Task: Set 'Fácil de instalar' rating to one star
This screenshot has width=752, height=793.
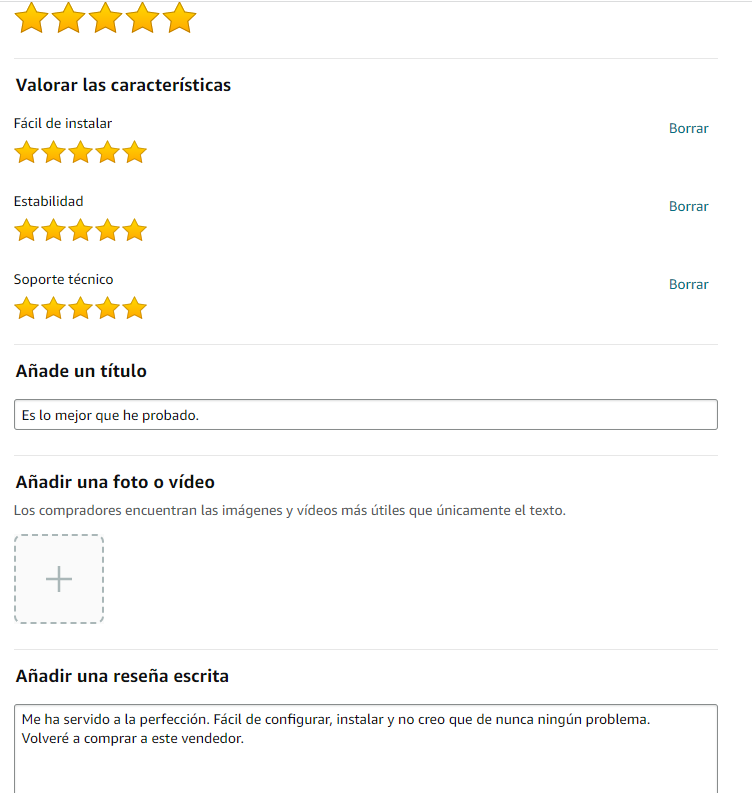Action: (26, 153)
